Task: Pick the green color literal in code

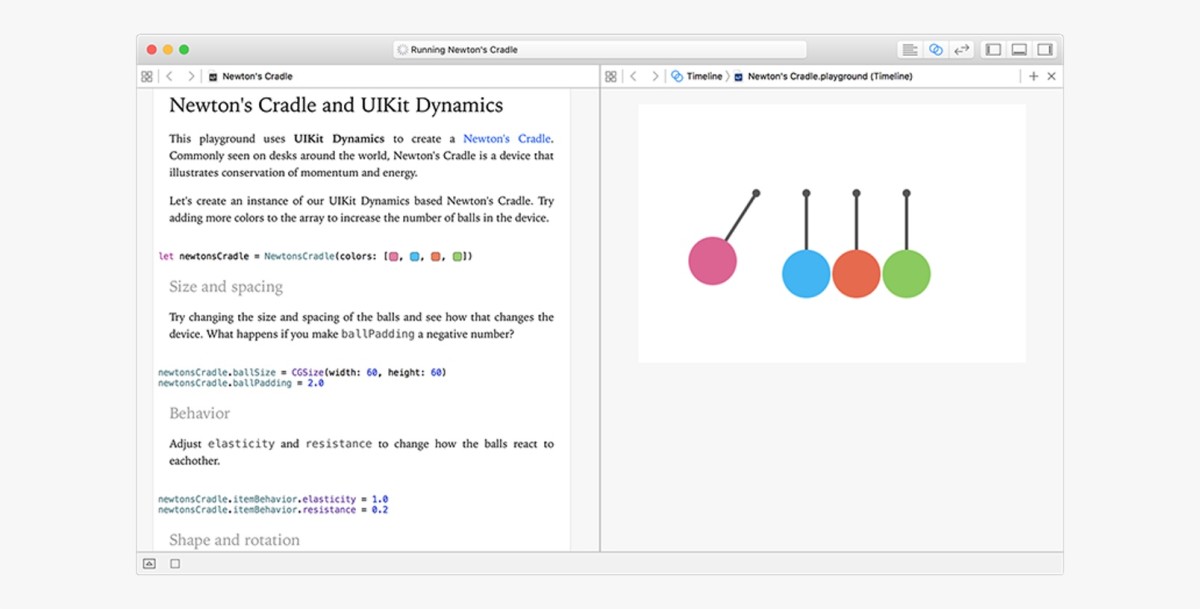Action: click(x=457, y=257)
